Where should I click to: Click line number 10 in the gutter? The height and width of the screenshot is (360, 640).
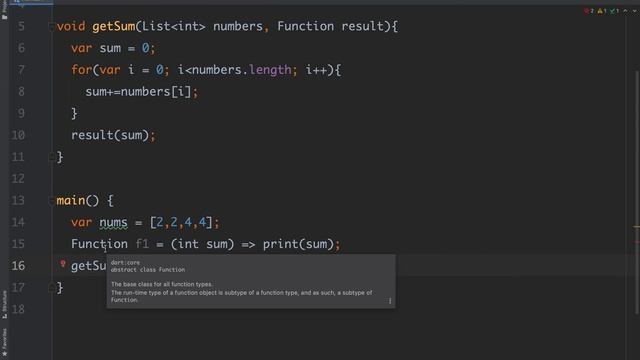[x=18, y=135]
